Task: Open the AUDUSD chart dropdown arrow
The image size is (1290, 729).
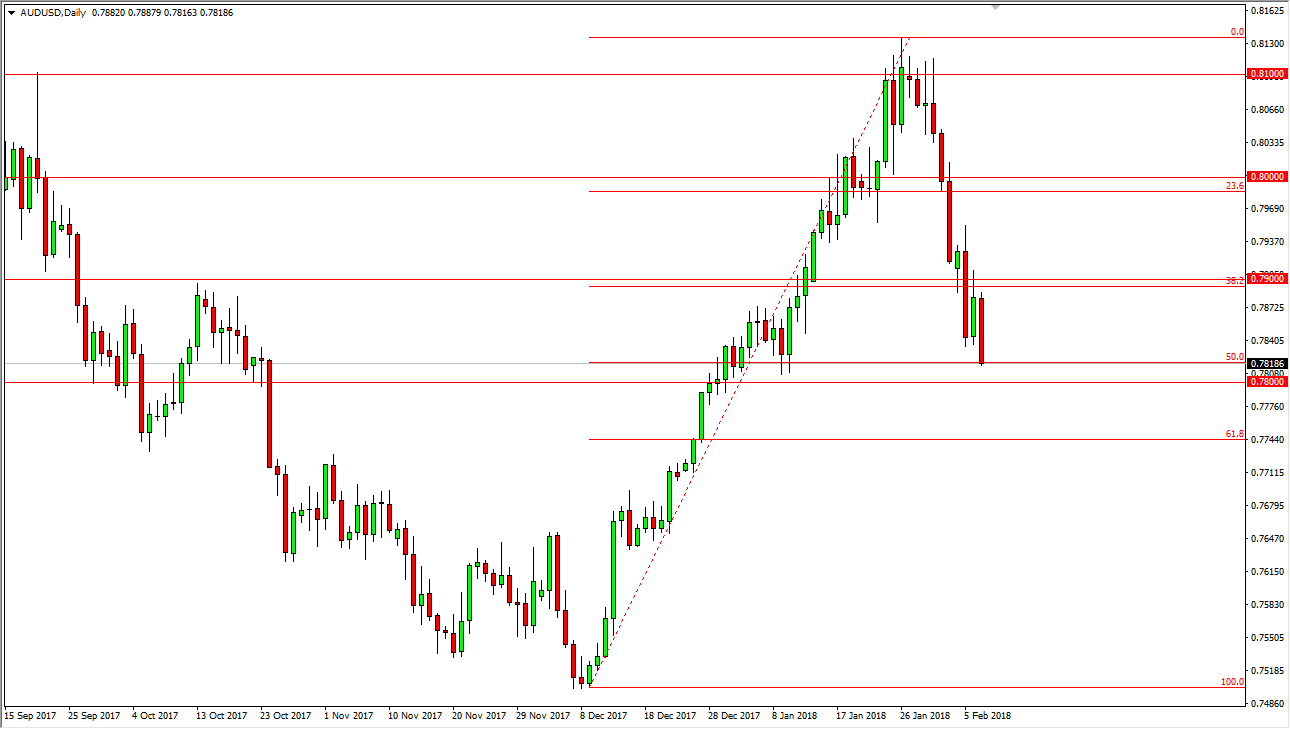Action: click(10, 15)
